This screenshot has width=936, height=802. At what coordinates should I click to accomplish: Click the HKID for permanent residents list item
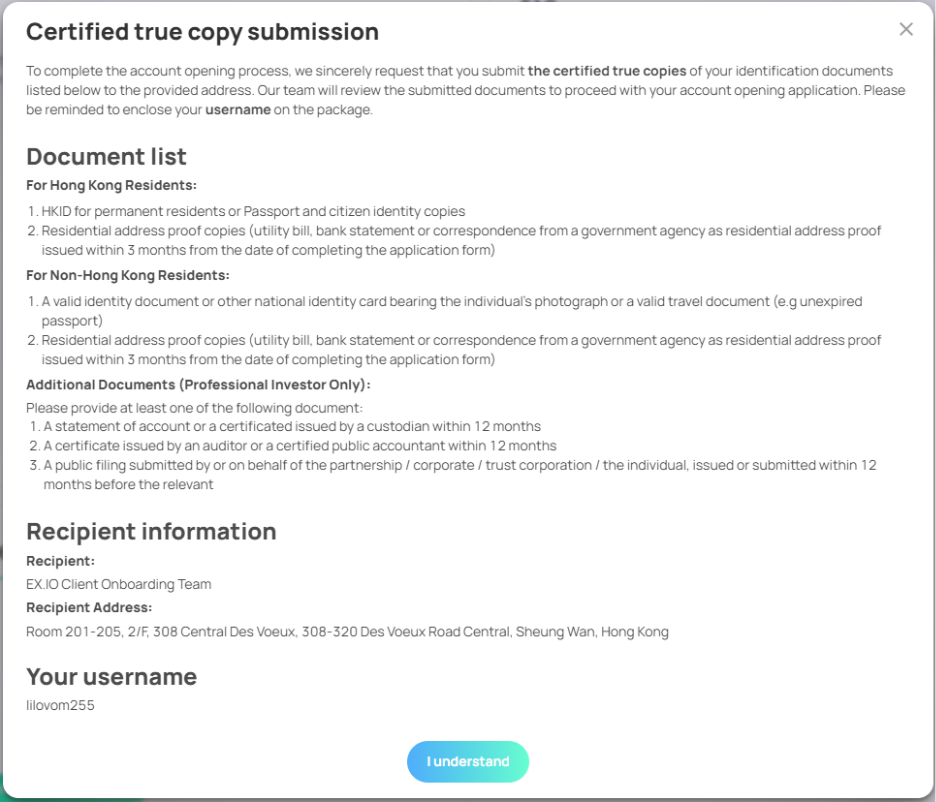pyautogui.click(x=253, y=211)
